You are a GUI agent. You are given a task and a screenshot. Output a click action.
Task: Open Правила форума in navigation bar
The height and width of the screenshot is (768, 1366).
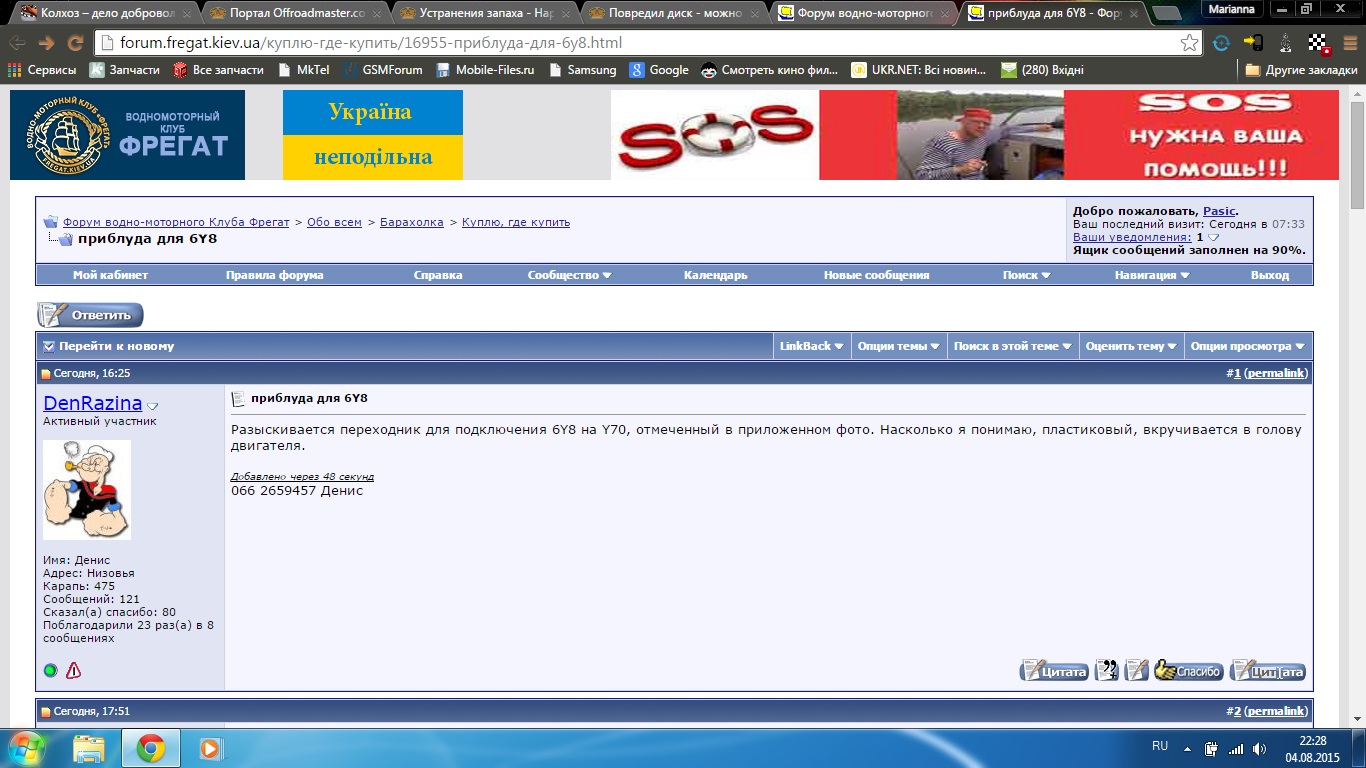274,275
